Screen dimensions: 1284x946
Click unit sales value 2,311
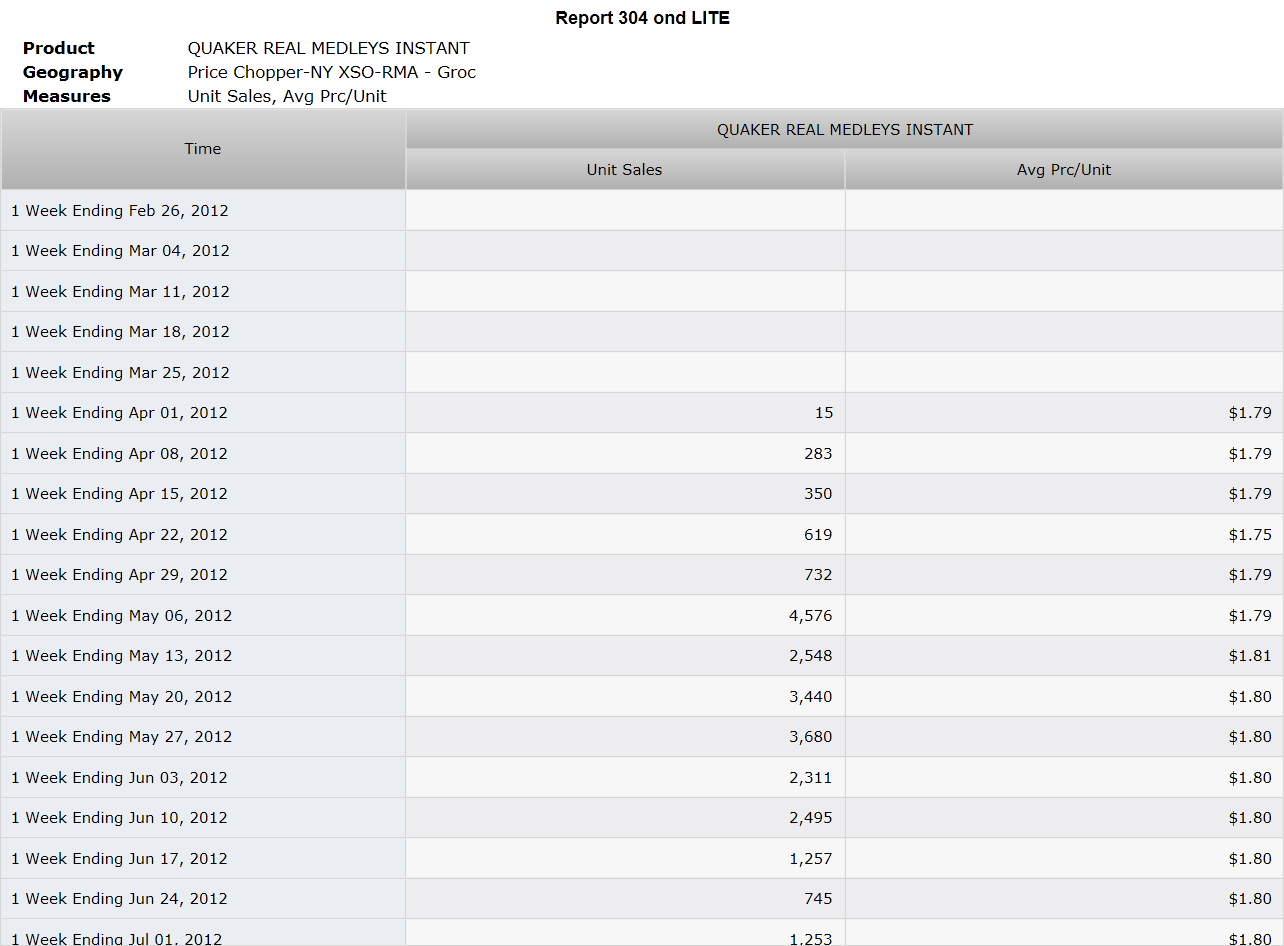point(811,778)
